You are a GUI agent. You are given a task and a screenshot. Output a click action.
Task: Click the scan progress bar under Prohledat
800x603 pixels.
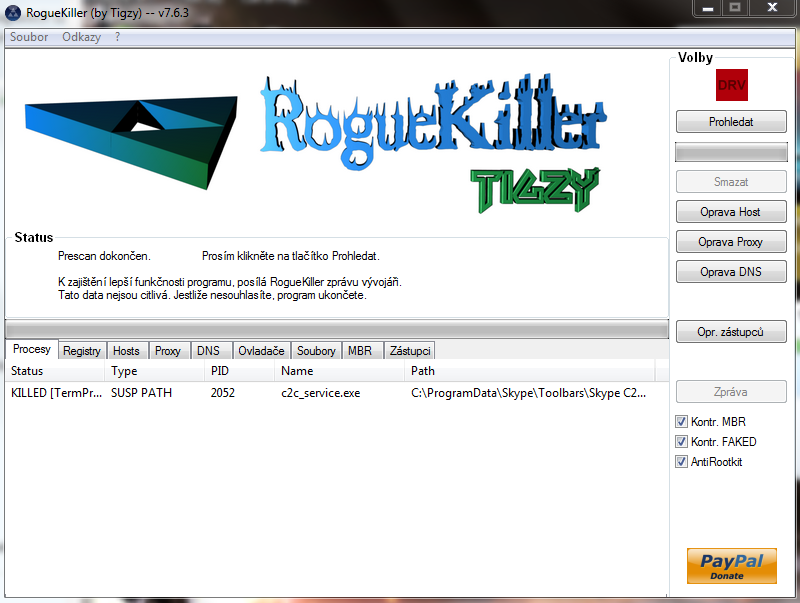coord(731,152)
